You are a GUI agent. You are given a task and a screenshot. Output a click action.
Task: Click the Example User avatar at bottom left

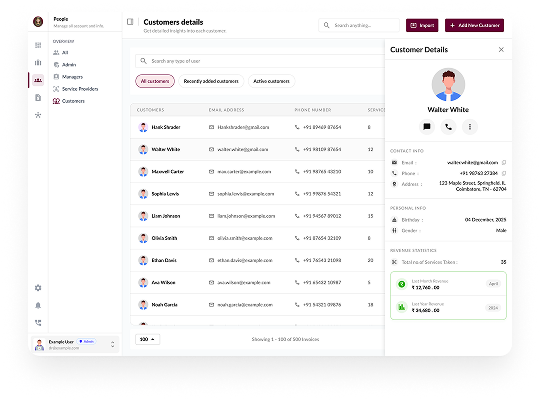[40, 345]
